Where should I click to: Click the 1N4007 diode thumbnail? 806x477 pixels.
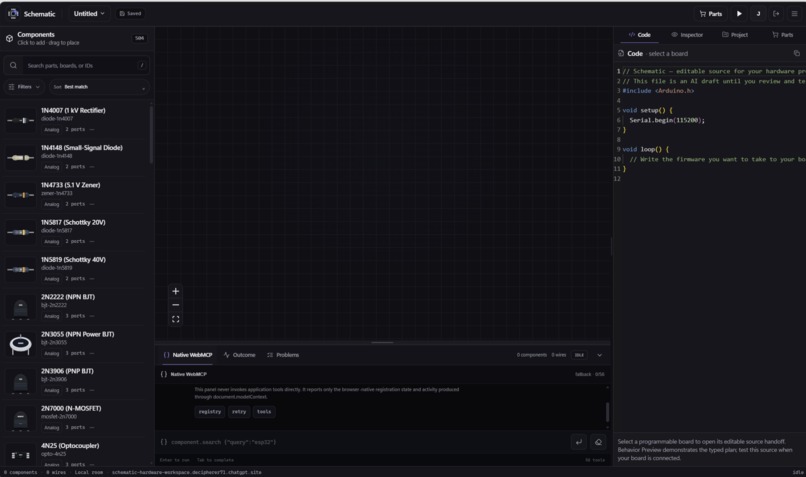click(21, 120)
